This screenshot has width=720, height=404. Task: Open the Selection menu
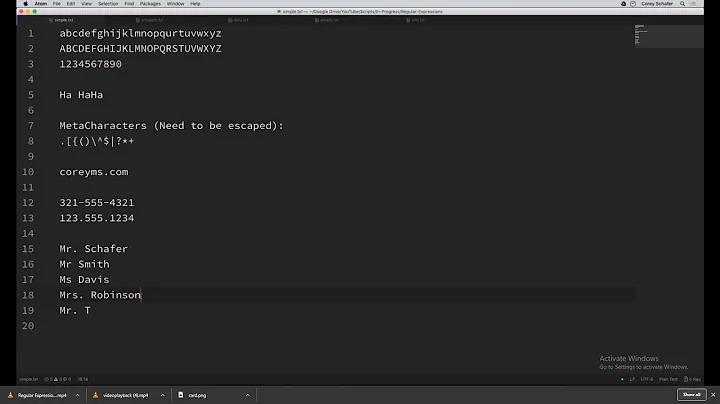coord(108,4)
